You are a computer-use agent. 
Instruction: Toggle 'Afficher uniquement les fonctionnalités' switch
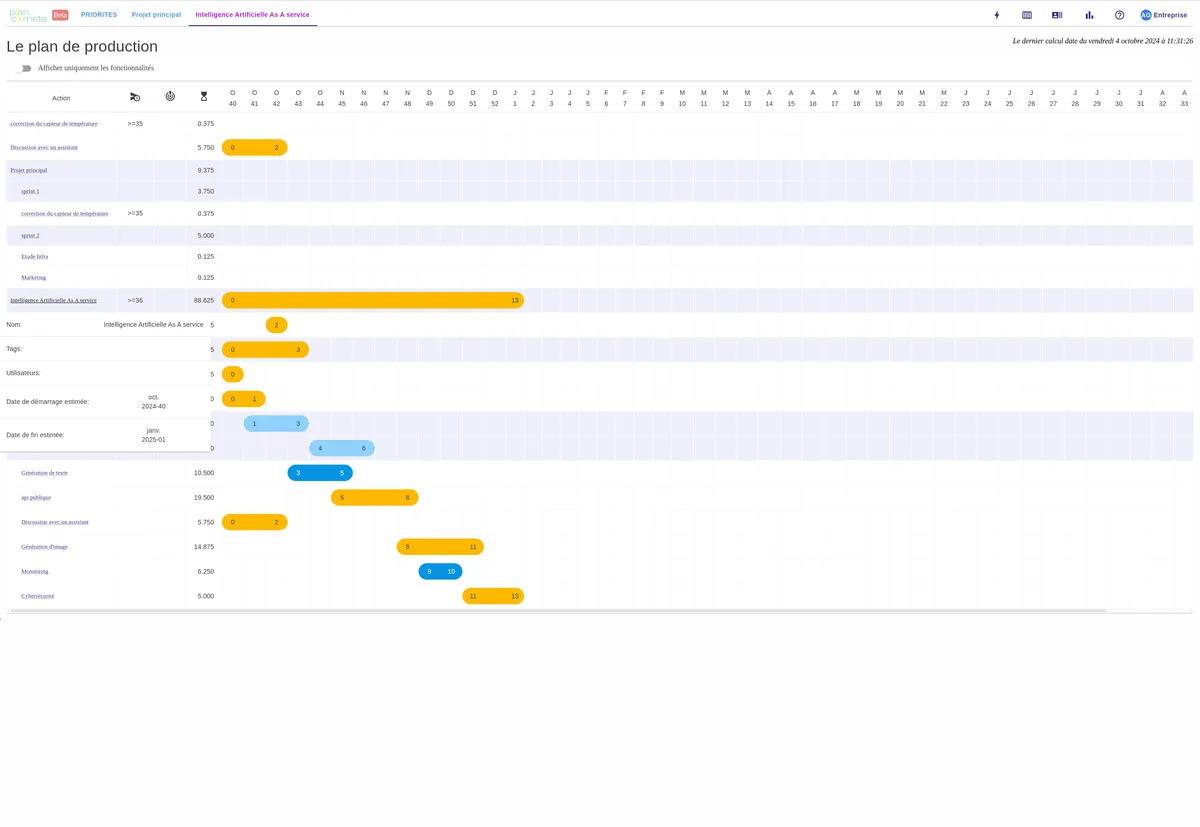pos(22,68)
